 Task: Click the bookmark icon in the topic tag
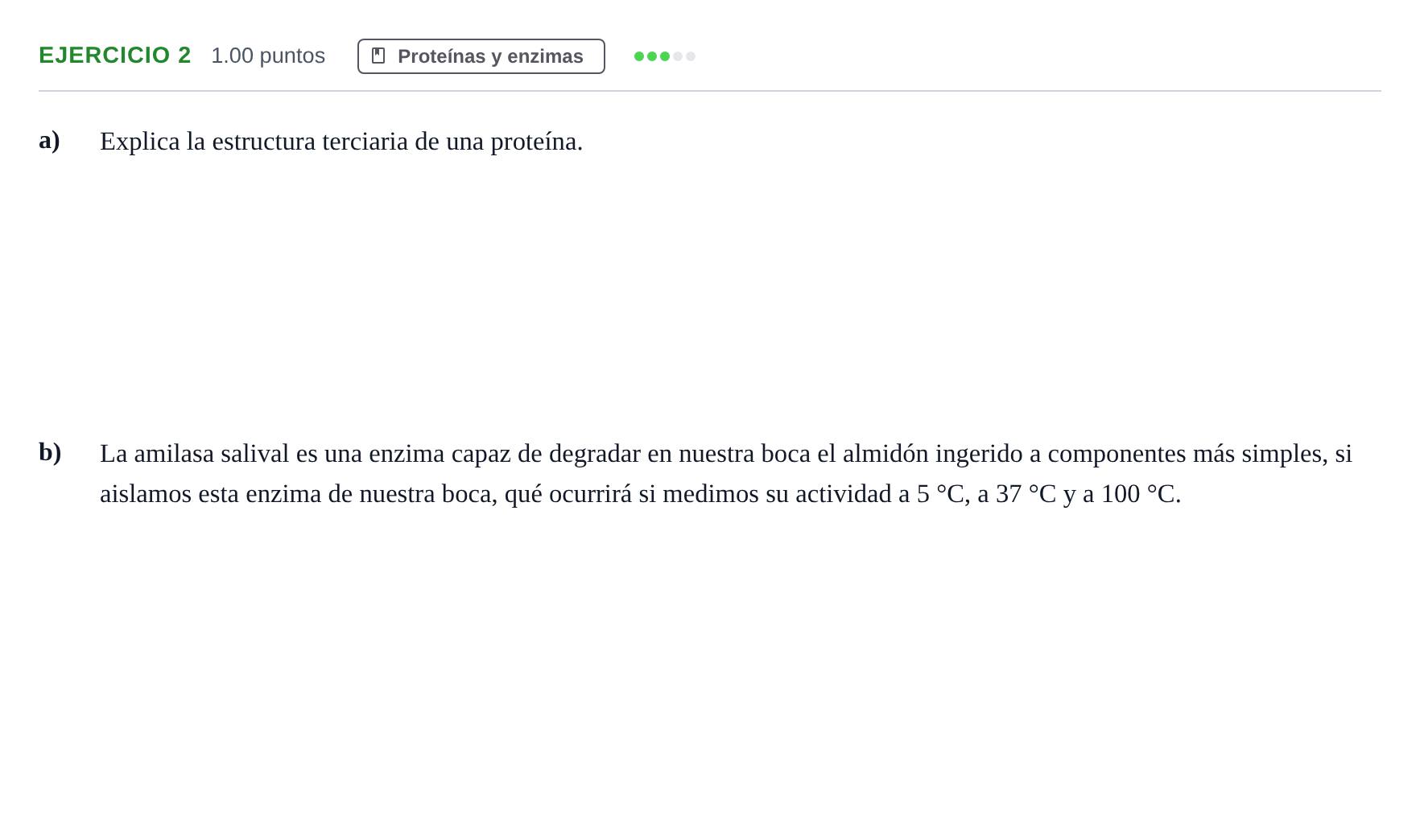(x=378, y=56)
